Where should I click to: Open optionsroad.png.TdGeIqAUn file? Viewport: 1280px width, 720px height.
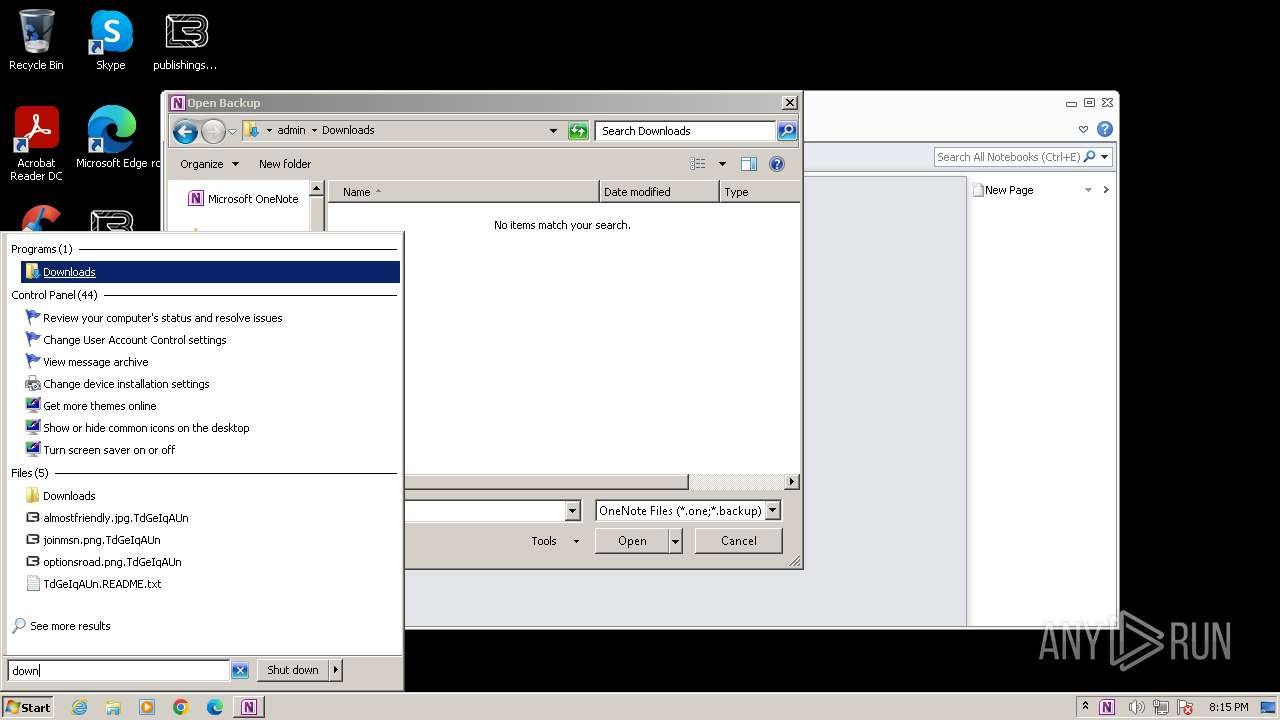point(112,562)
